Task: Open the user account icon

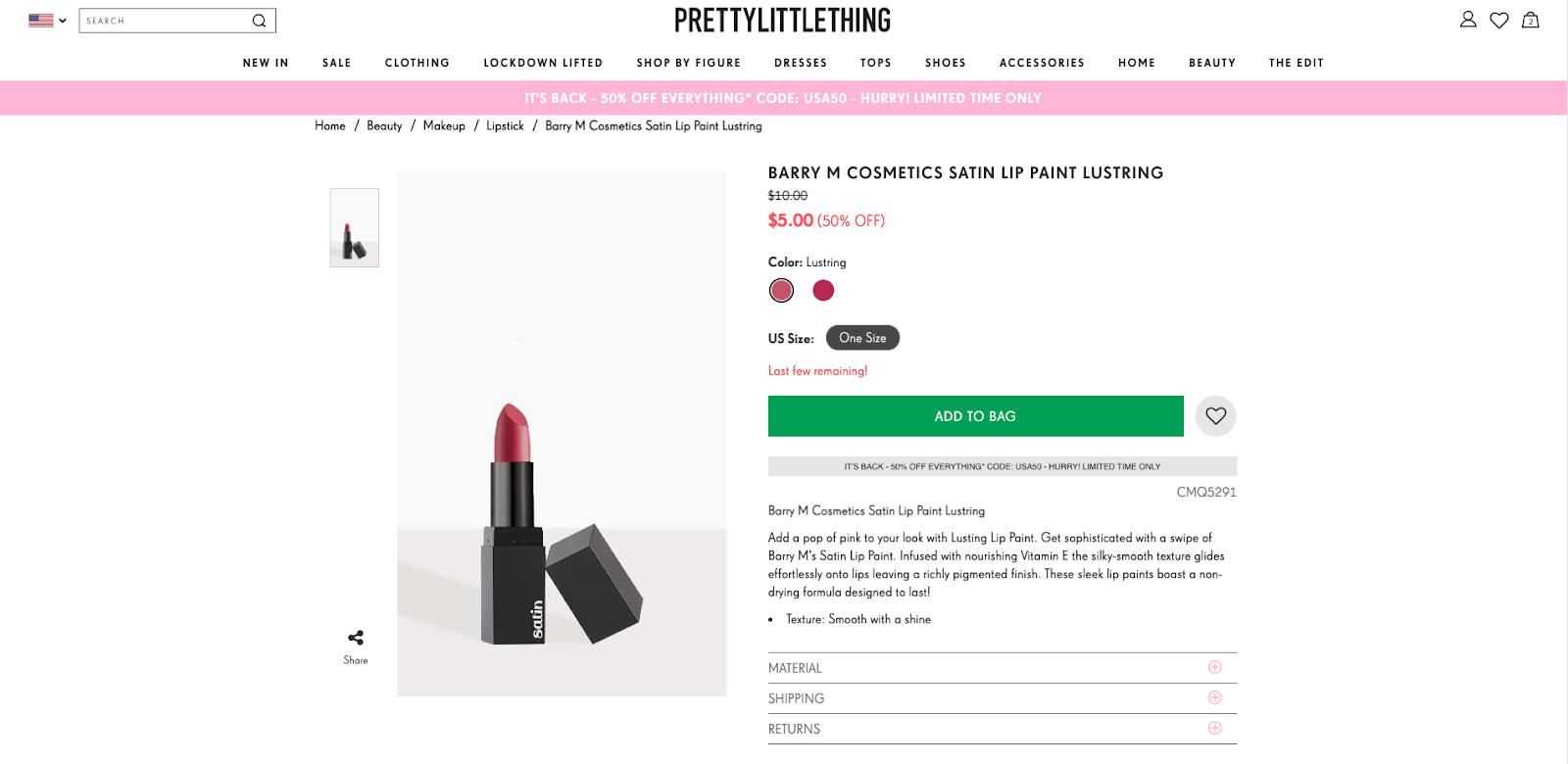Action: 1468,20
